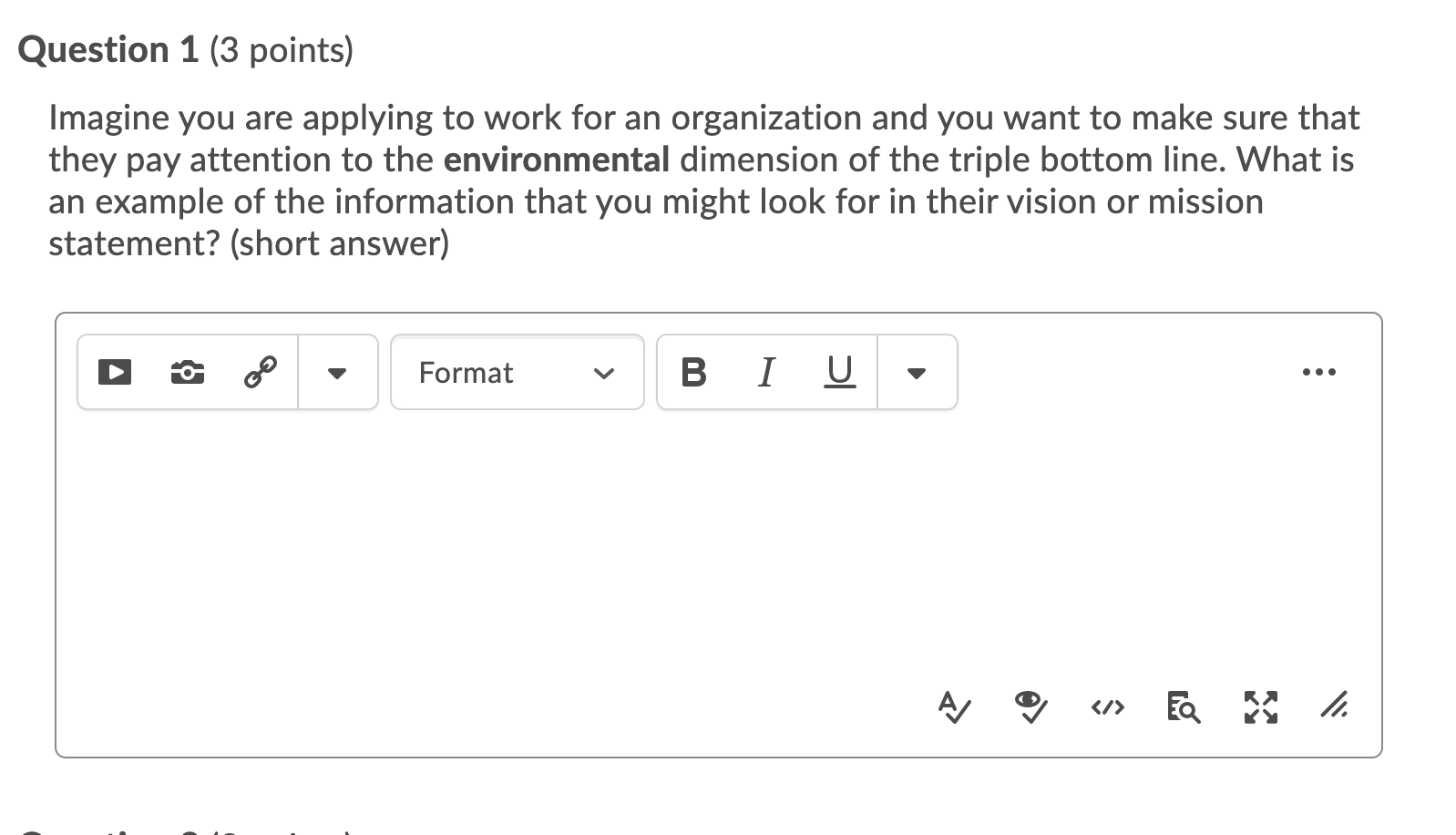The height and width of the screenshot is (835, 1456).
Task: Open the HTML source code editor
Action: tap(1106, 706)
